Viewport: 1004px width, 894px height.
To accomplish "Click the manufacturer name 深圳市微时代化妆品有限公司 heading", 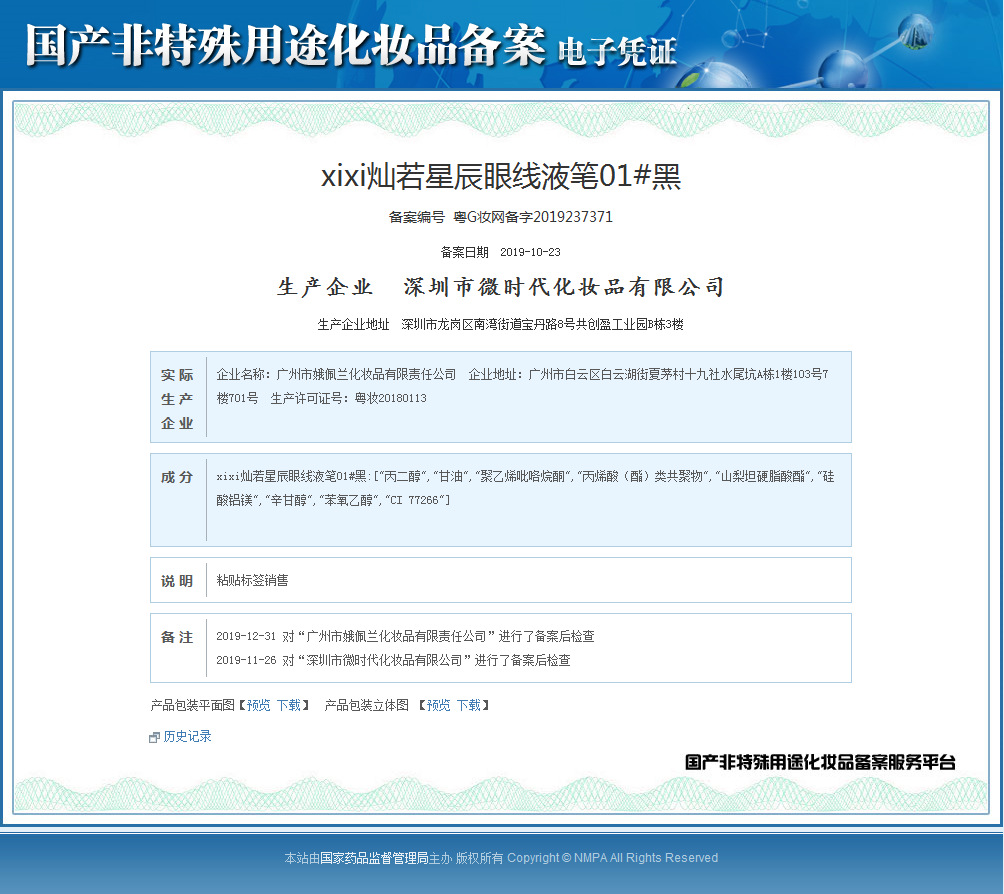I will coord(564,287).
